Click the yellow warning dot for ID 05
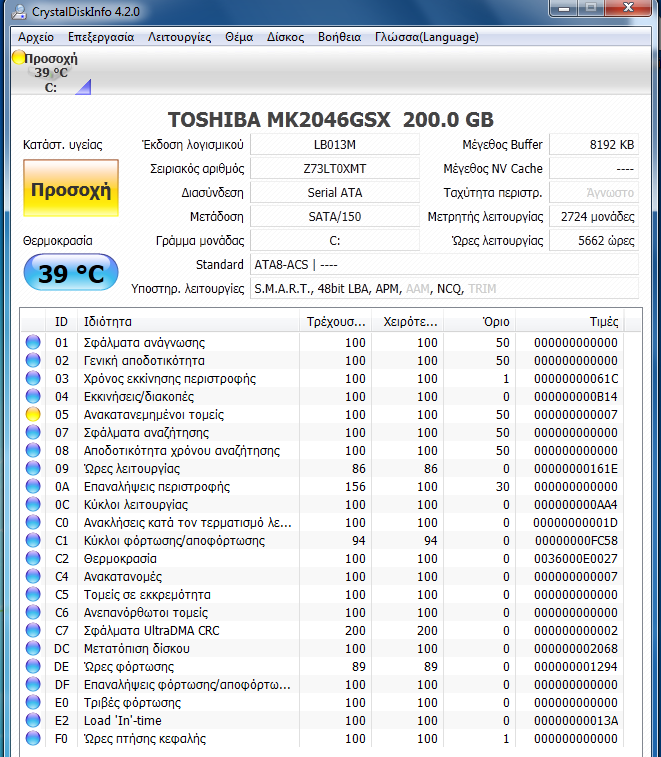This screenshot has width=661, height=757. (x=33, y=414)
